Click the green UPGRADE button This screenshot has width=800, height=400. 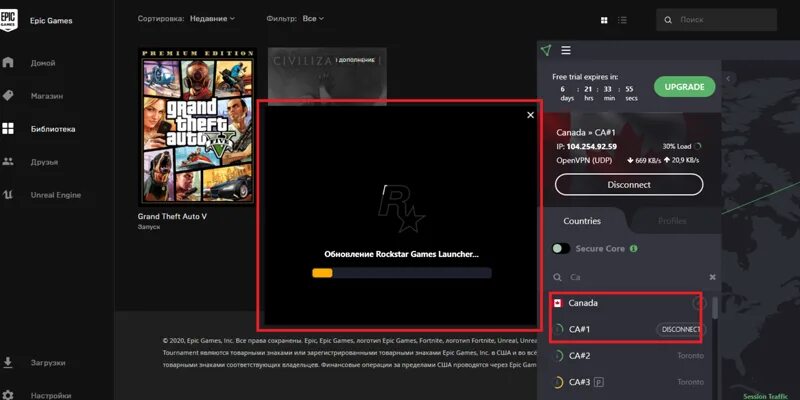[684, 87]
